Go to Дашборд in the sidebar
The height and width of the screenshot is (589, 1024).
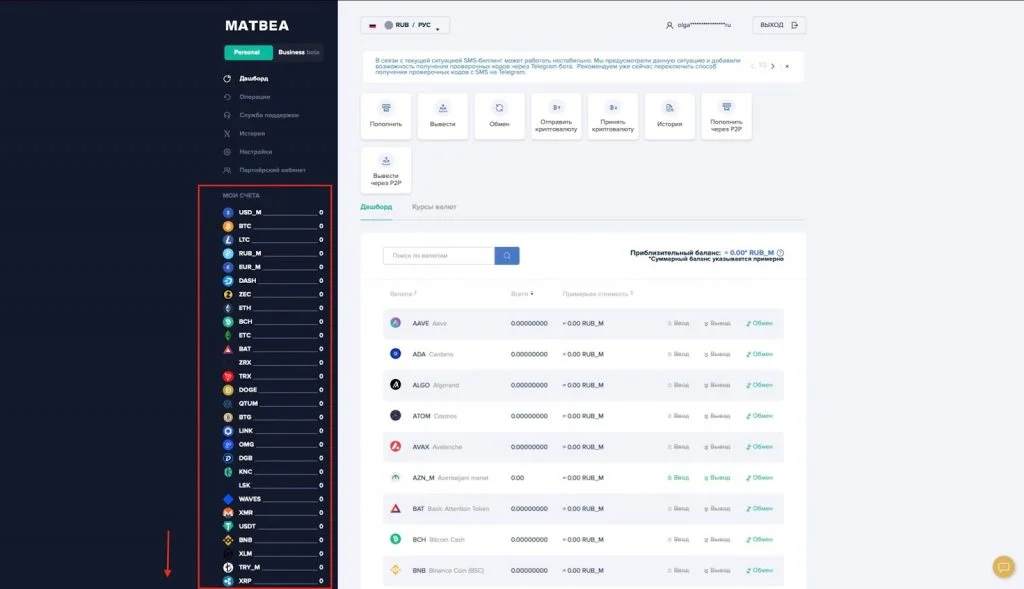[253, 78]
